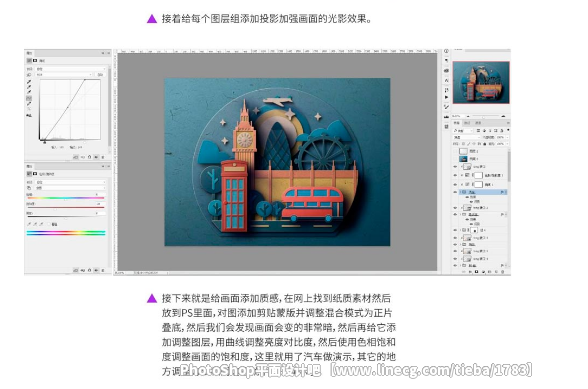
Task: Select the gray point eyedropper in Curves panel
Action: (x=29, y=87)
